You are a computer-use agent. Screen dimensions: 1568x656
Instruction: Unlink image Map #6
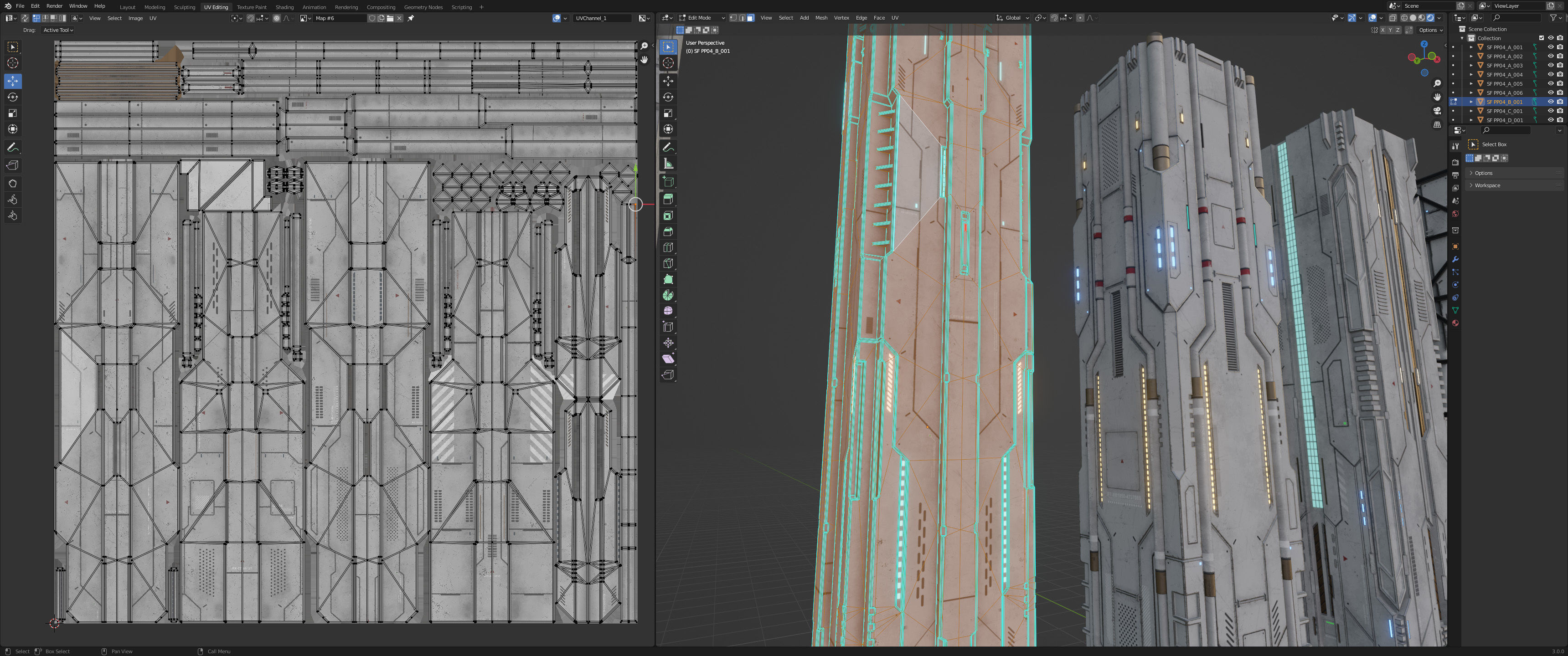[x=399, y=18]
